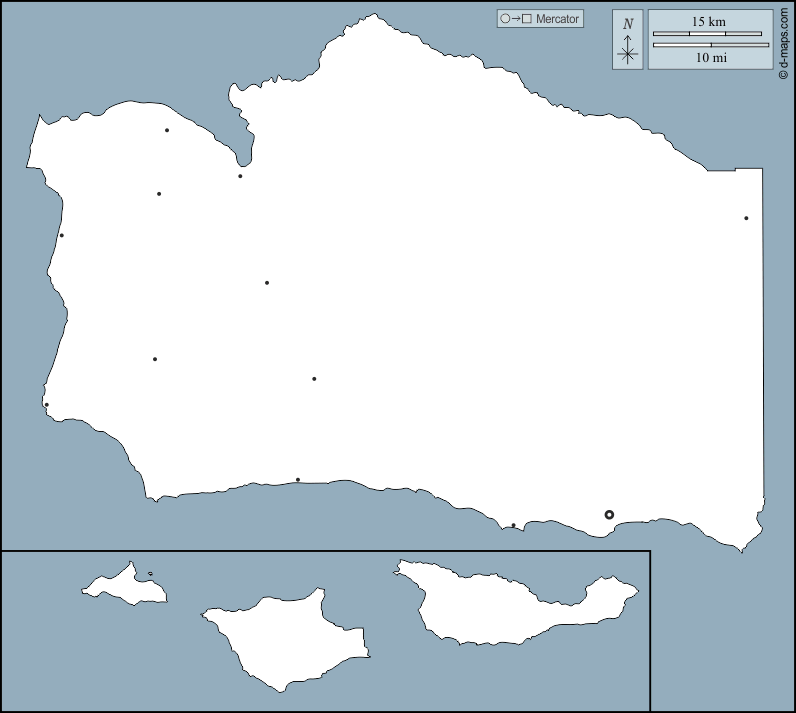Open the d-maps.com copyright link
This screenshot has height=713, width=796.
(784, 42)
